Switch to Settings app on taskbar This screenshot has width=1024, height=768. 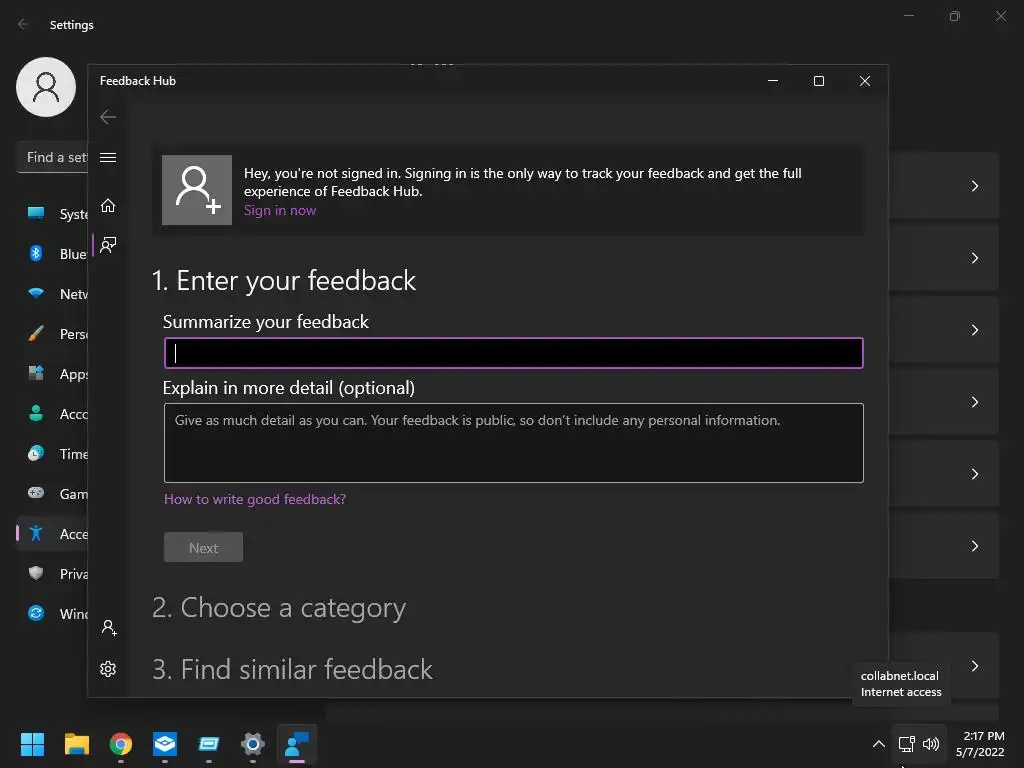point(253,744)
